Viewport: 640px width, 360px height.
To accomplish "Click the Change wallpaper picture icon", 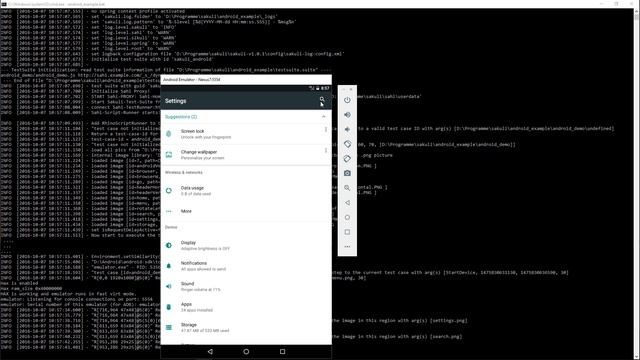I will tap(169, 155).
